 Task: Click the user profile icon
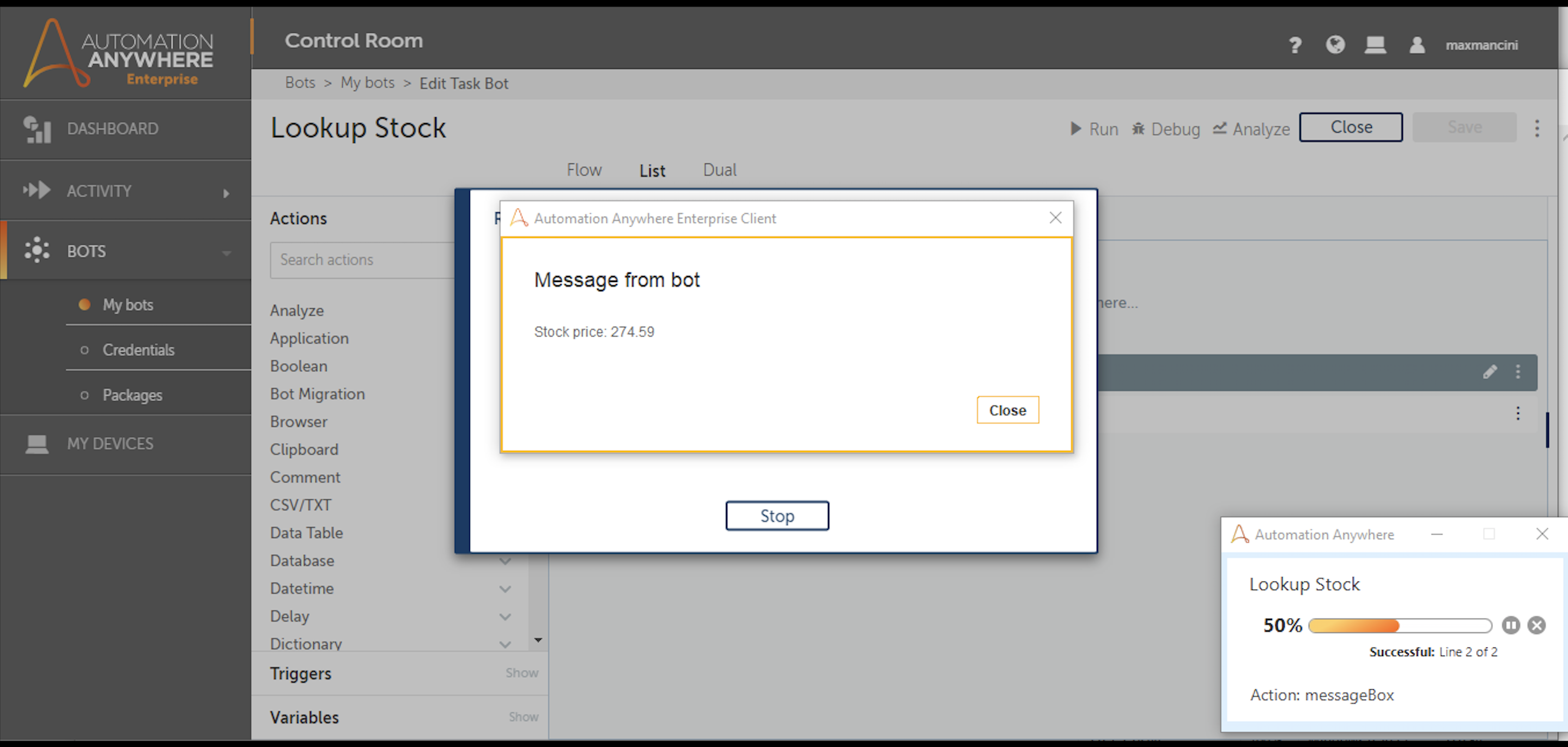(x=1417, y=45)
